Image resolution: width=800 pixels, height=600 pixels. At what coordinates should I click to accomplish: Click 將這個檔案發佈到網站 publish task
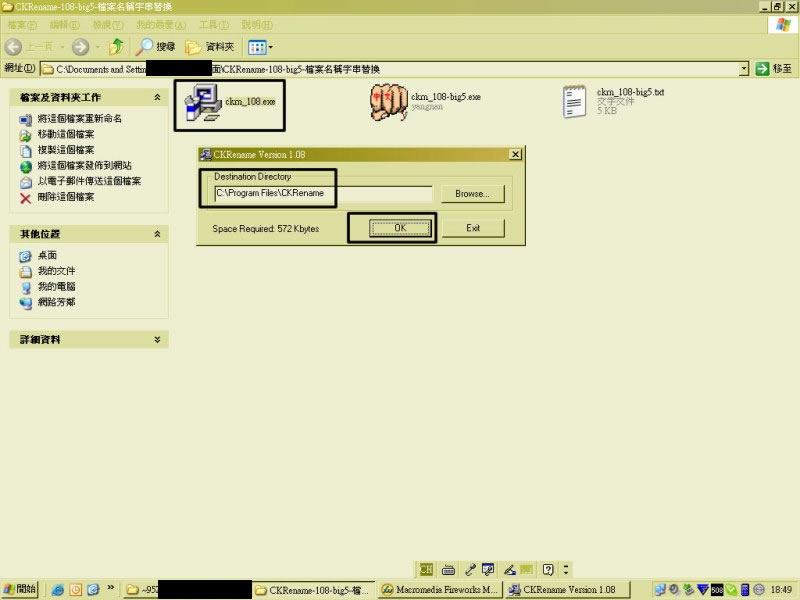85,165
